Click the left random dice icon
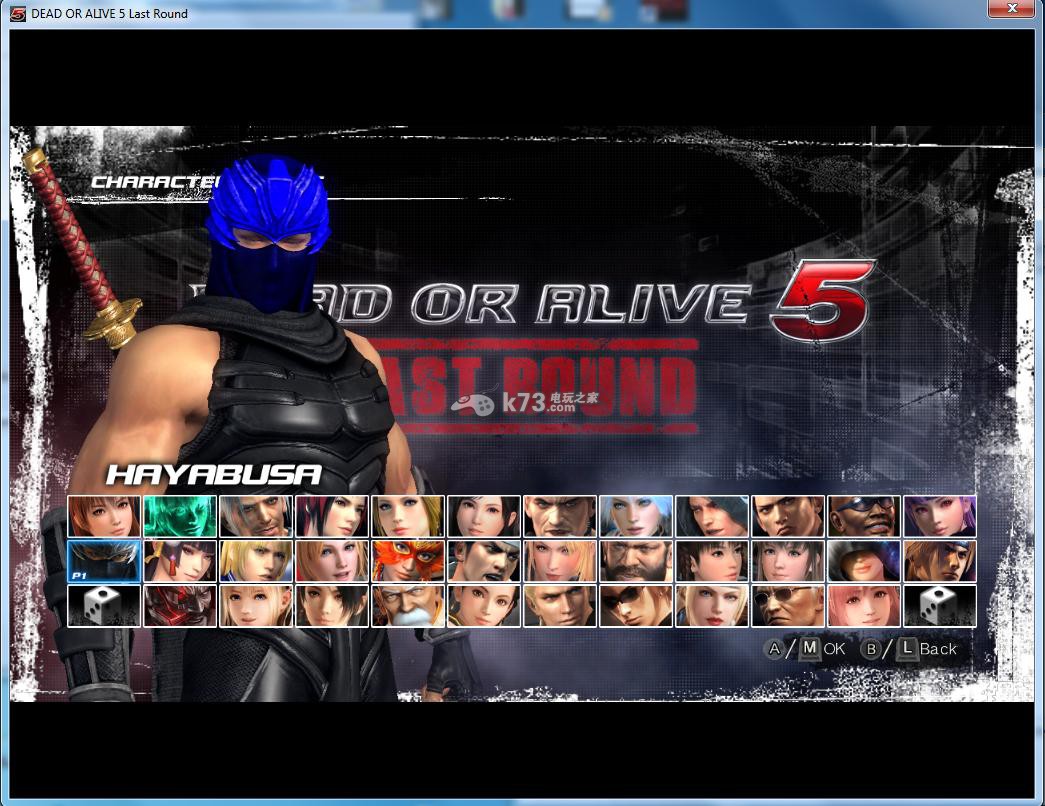The image size is (1045, 806). coord(104,605)
